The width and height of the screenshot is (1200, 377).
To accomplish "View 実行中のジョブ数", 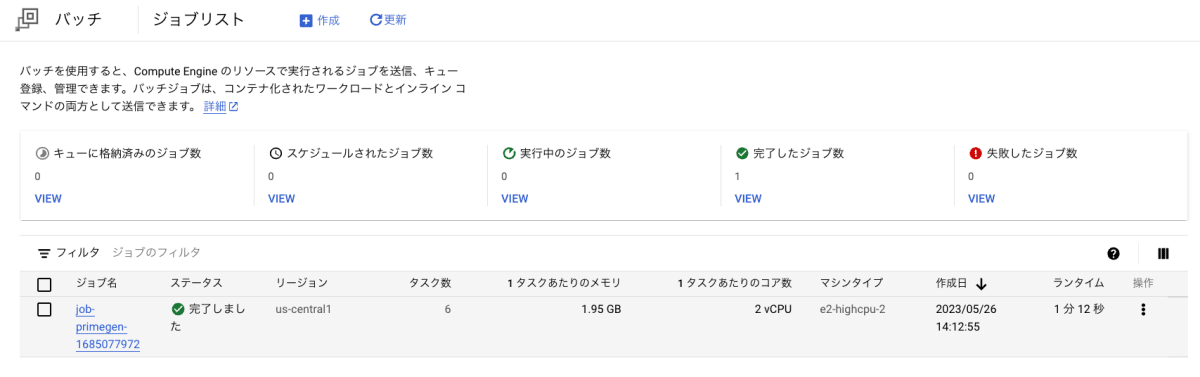I will pos(514,198).
